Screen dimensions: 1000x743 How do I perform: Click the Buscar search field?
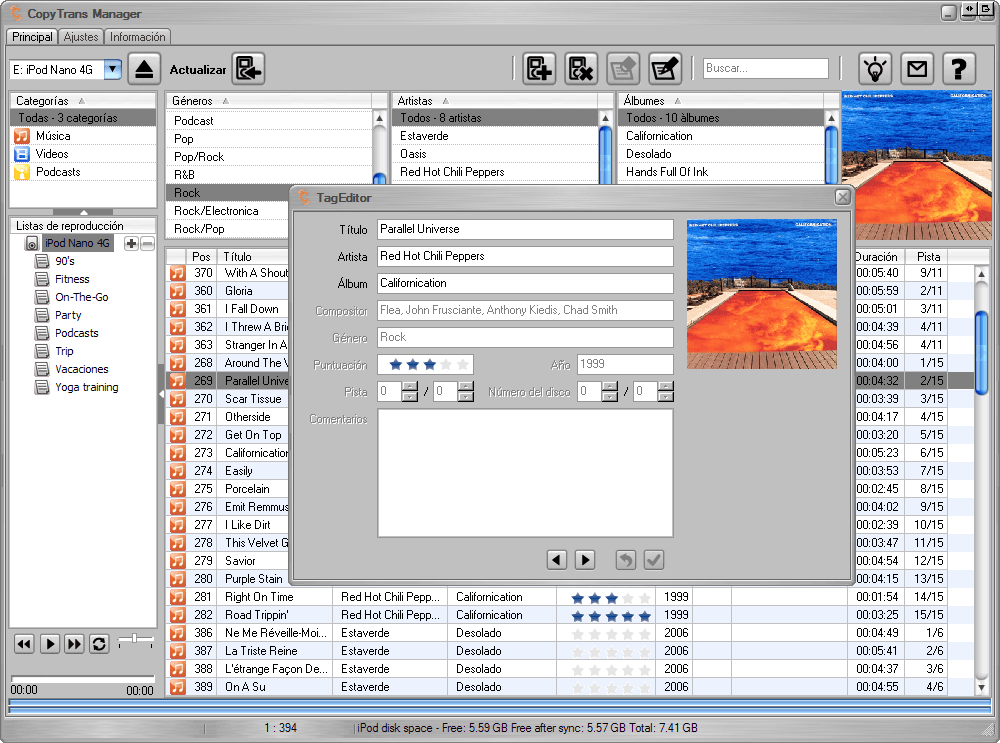click(x=765, y=68)
